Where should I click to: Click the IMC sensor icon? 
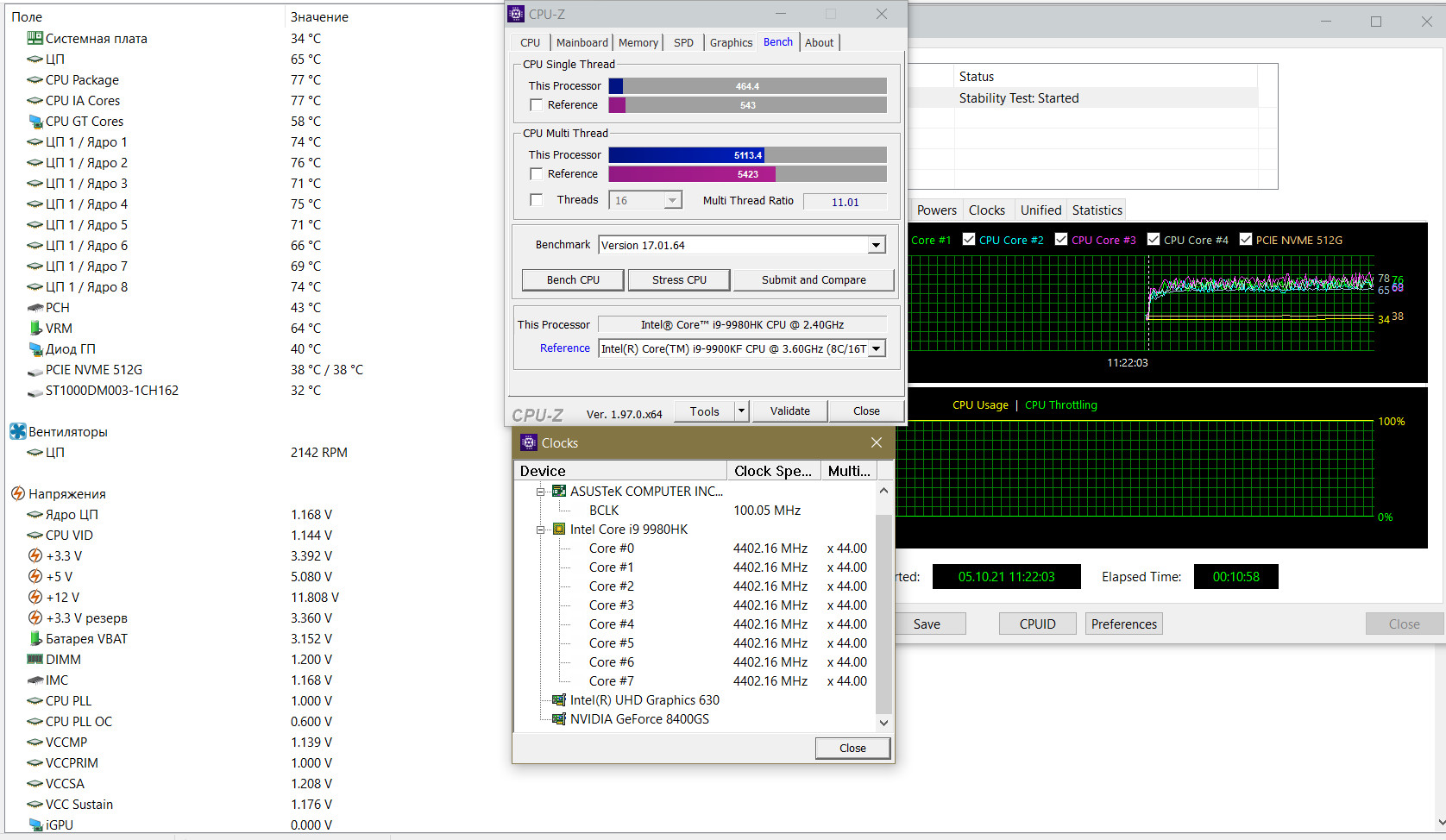35,680
